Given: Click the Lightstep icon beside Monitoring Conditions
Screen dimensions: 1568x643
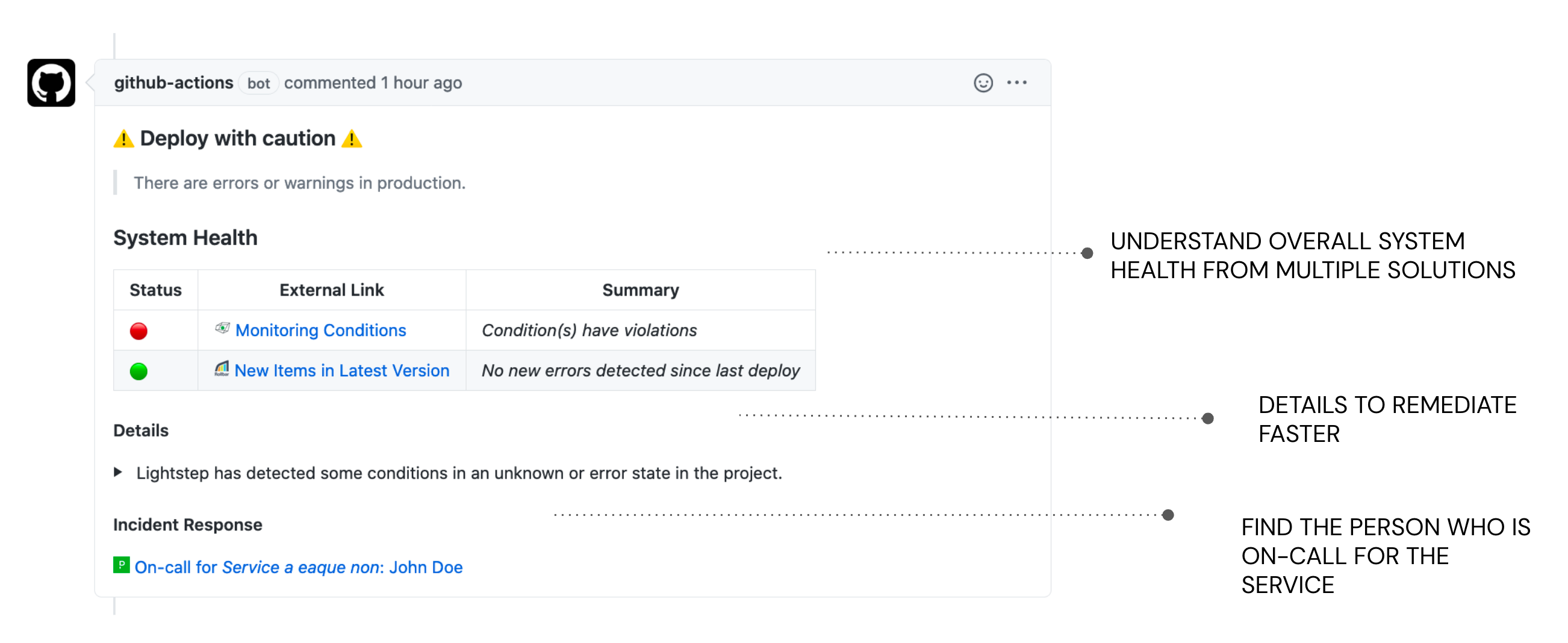Looking at the screenshot, I should pos(222,329).
